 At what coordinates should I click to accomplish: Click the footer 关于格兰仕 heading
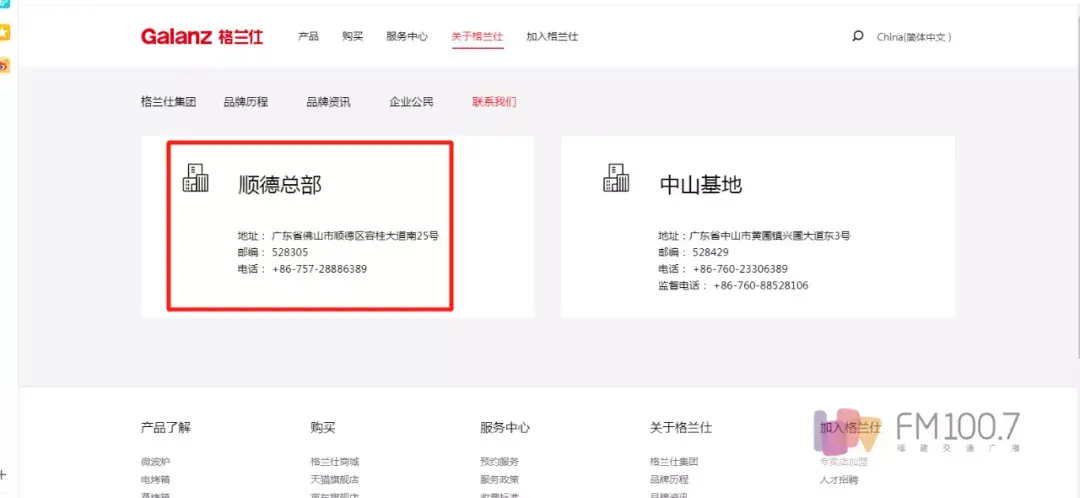(x=681, y=428)
